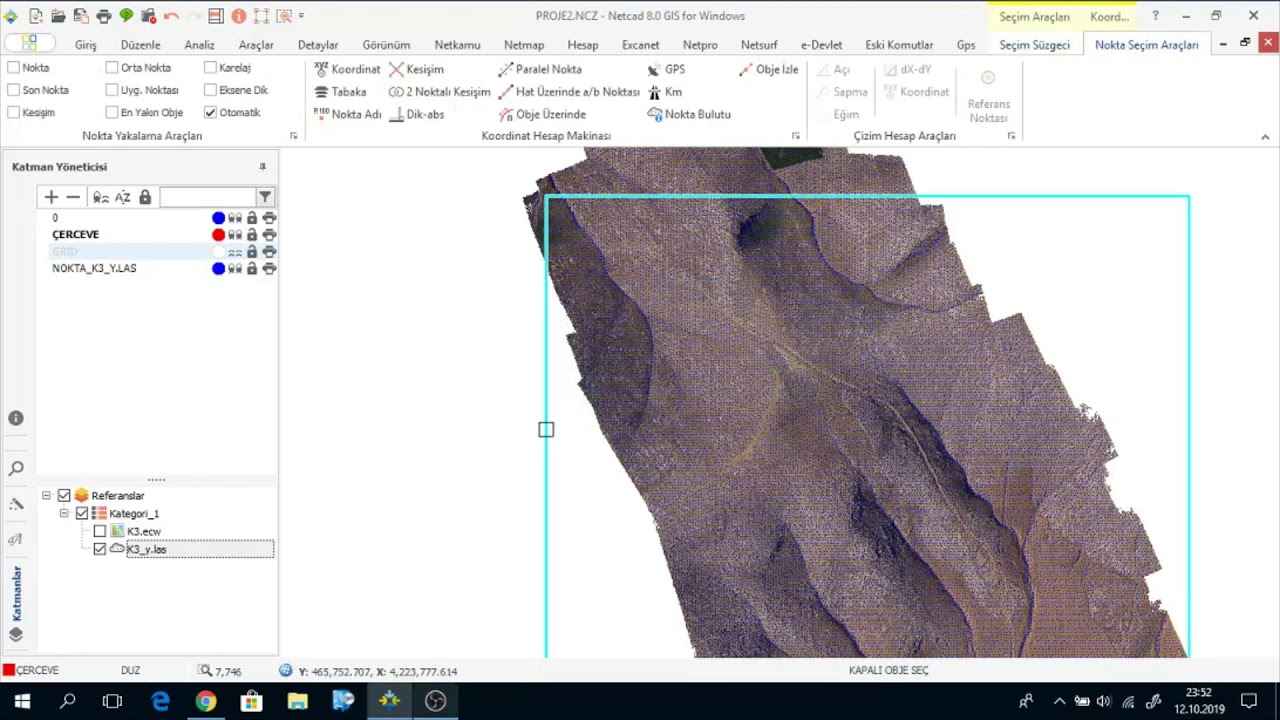Open the Eski Komutlar tab
1280x720 pixels.
coord(899,45)
